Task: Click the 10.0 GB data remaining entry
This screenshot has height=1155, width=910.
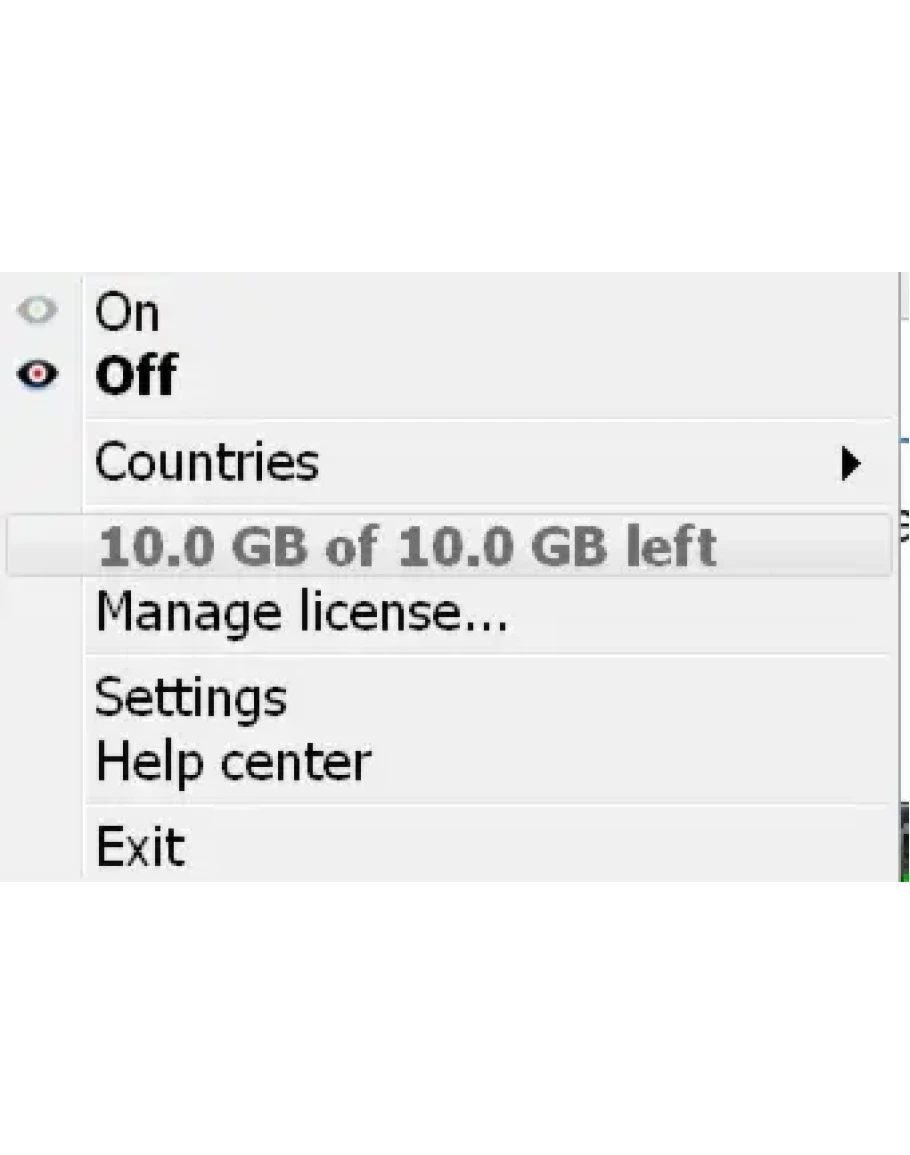Action: 407,547
